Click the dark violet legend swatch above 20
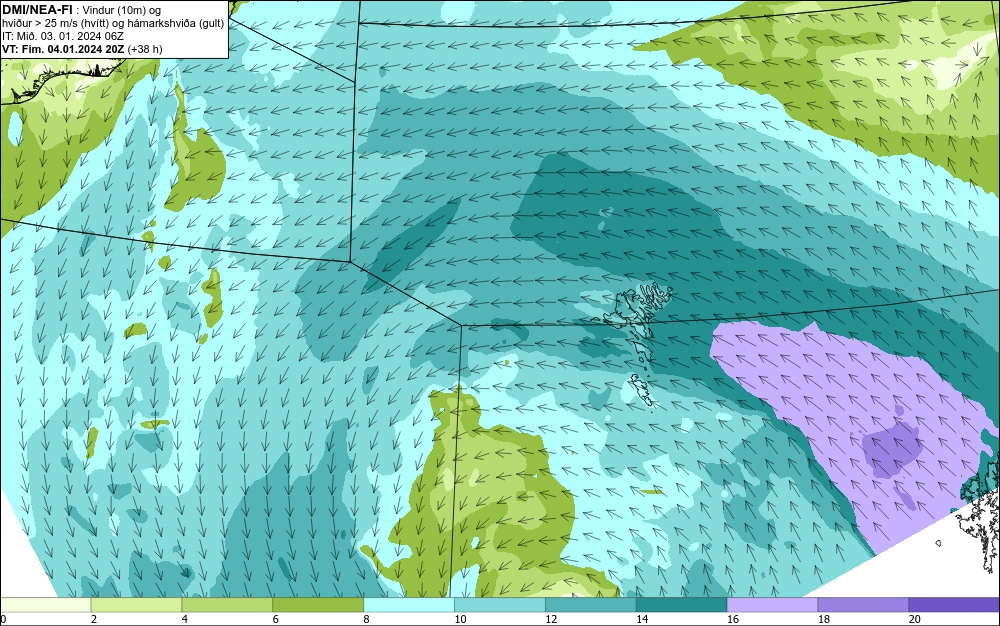This screenshot has width=1000, height=626. [x=954, y=605]
